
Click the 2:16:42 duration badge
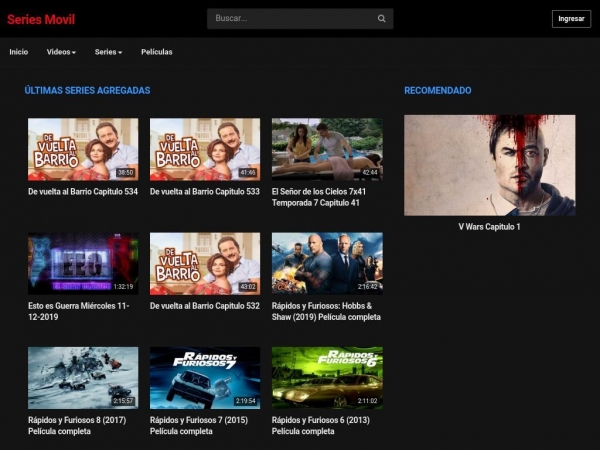click(x=367, y=287)
